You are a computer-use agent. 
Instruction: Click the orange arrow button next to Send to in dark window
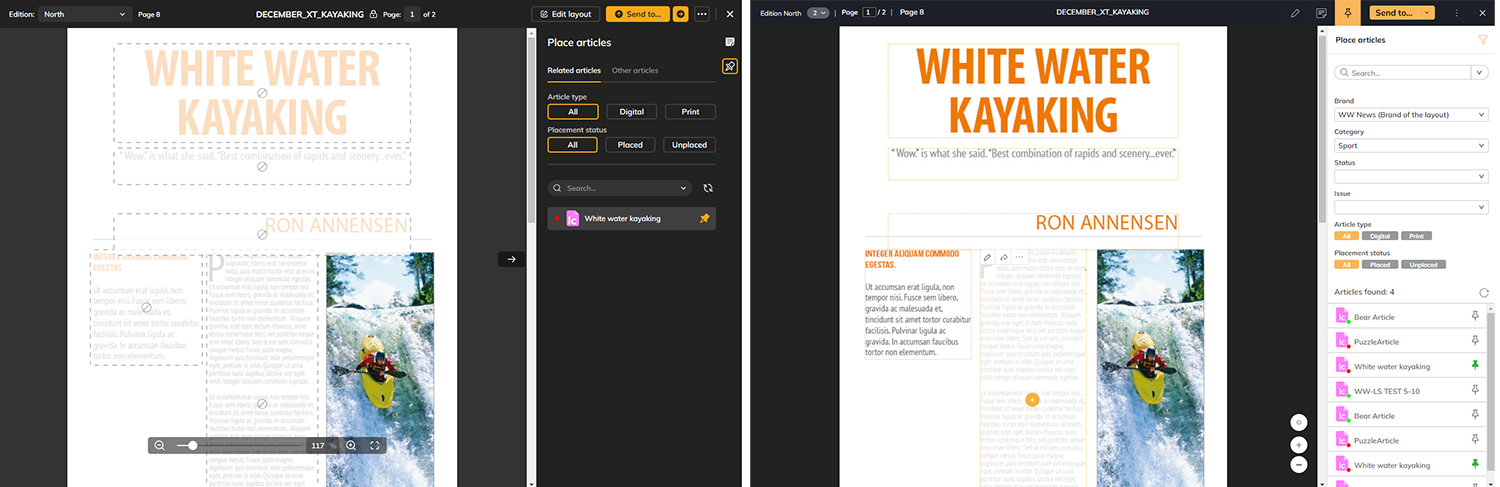[681, 14]
